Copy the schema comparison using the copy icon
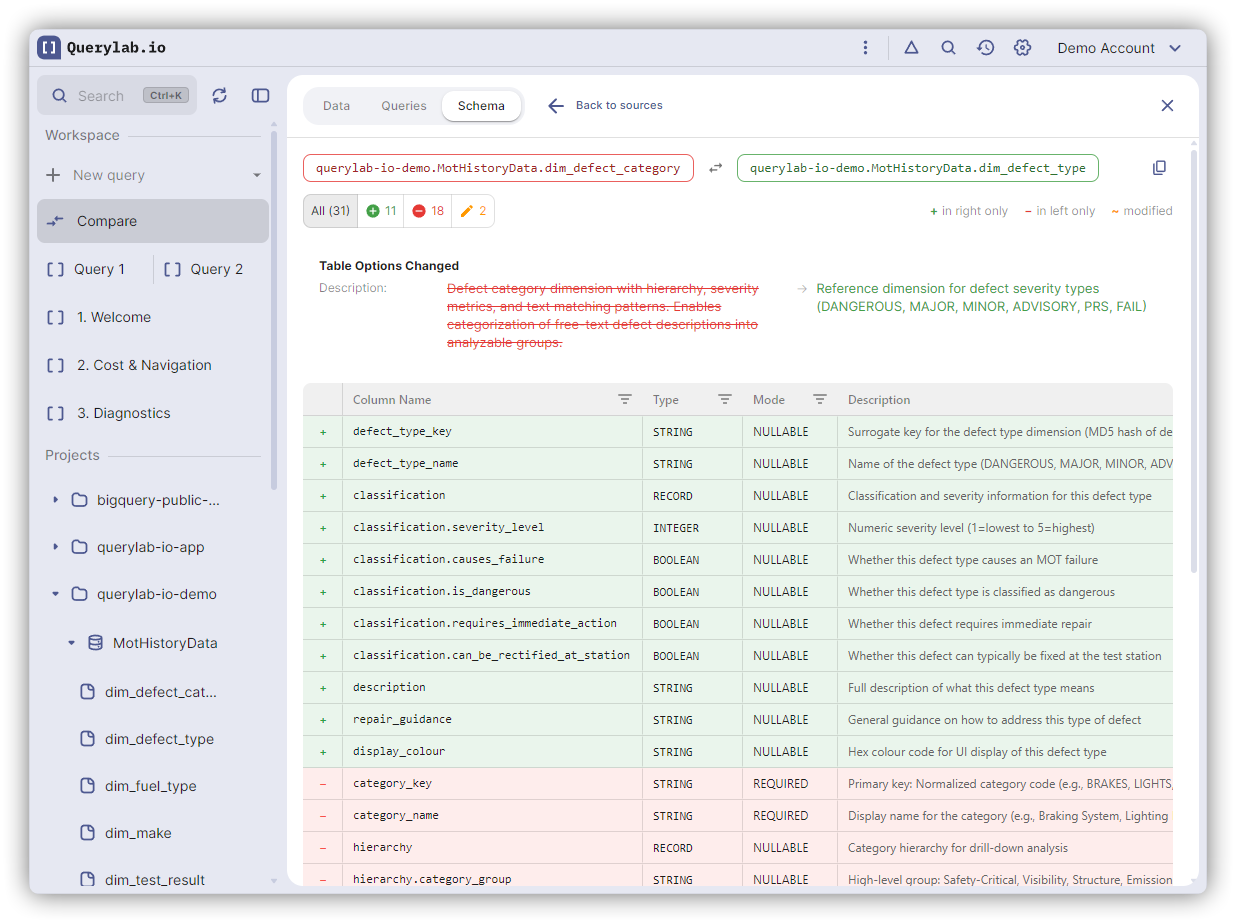1236x923 pixels. pyautogui.click(x=1159, y=168)
